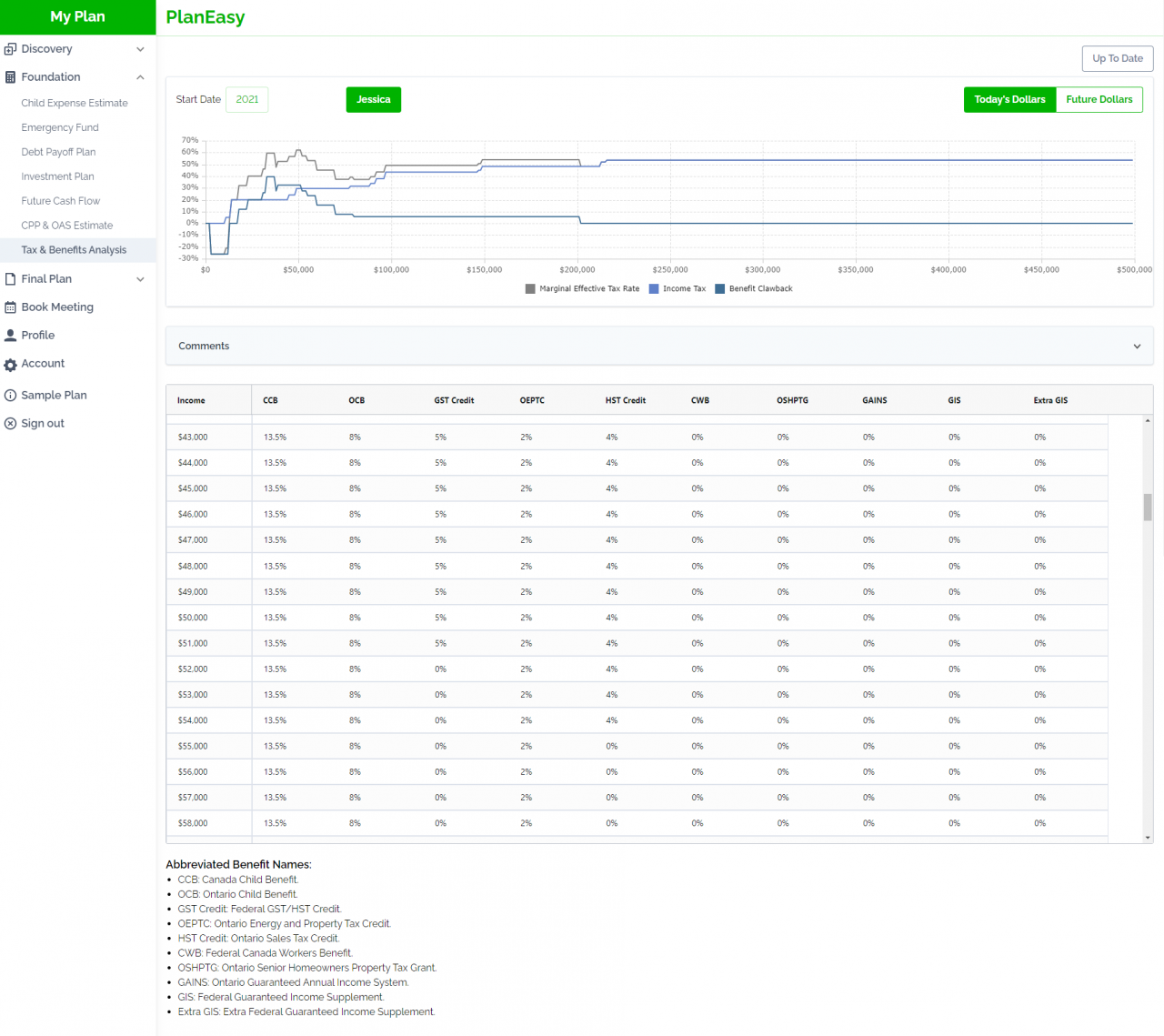Click the Start Date year field
Screen dimensions: 1164x1036
click(246, 100)
